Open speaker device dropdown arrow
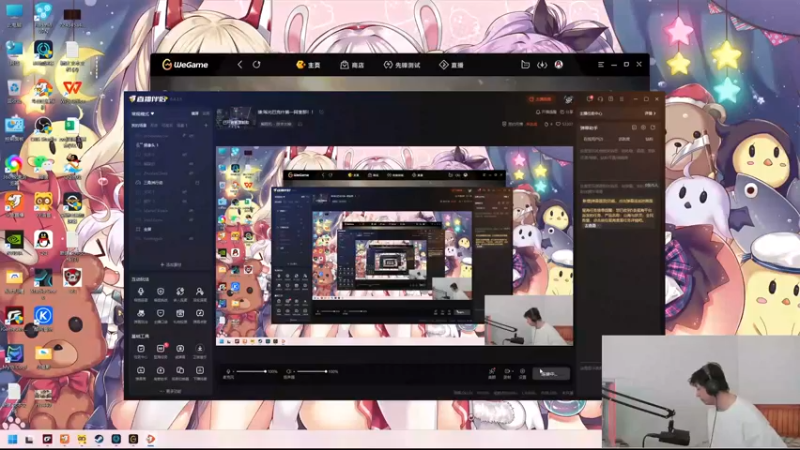Viewport: 800px width, 450px height. (293, 372)
